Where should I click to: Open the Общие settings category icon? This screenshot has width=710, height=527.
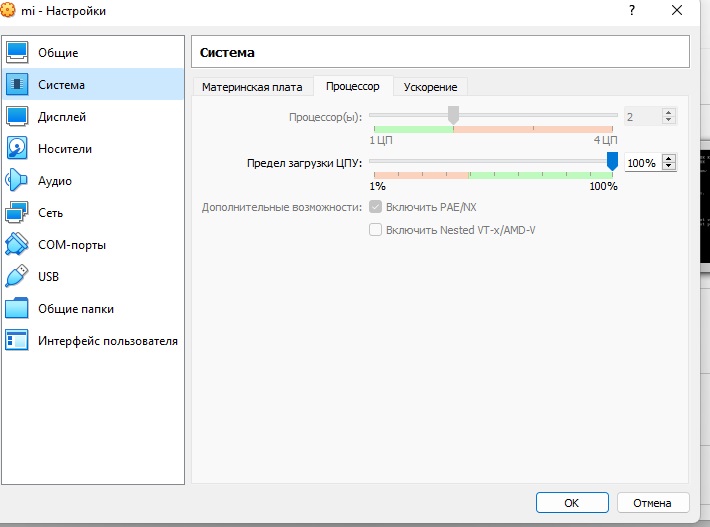18,52
